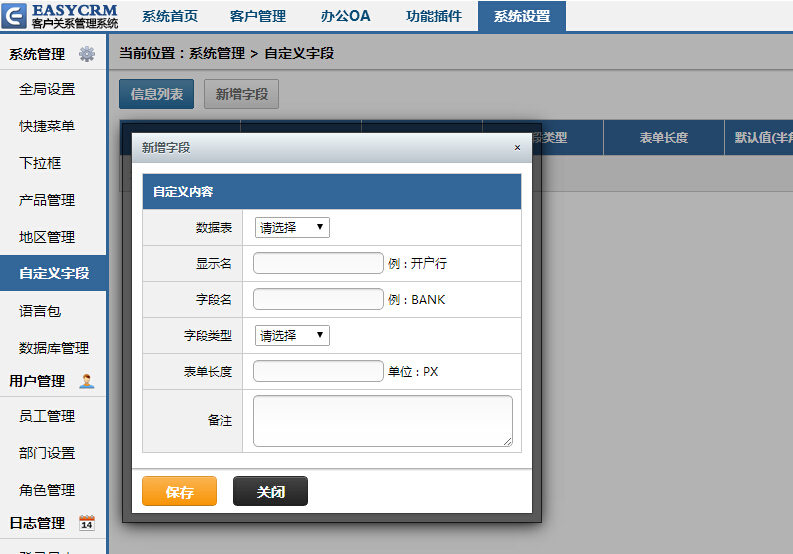This screenshot has width=793, height=554.
Task: Click the 新增字段 dialog title bar
Action: pos(332,148)
